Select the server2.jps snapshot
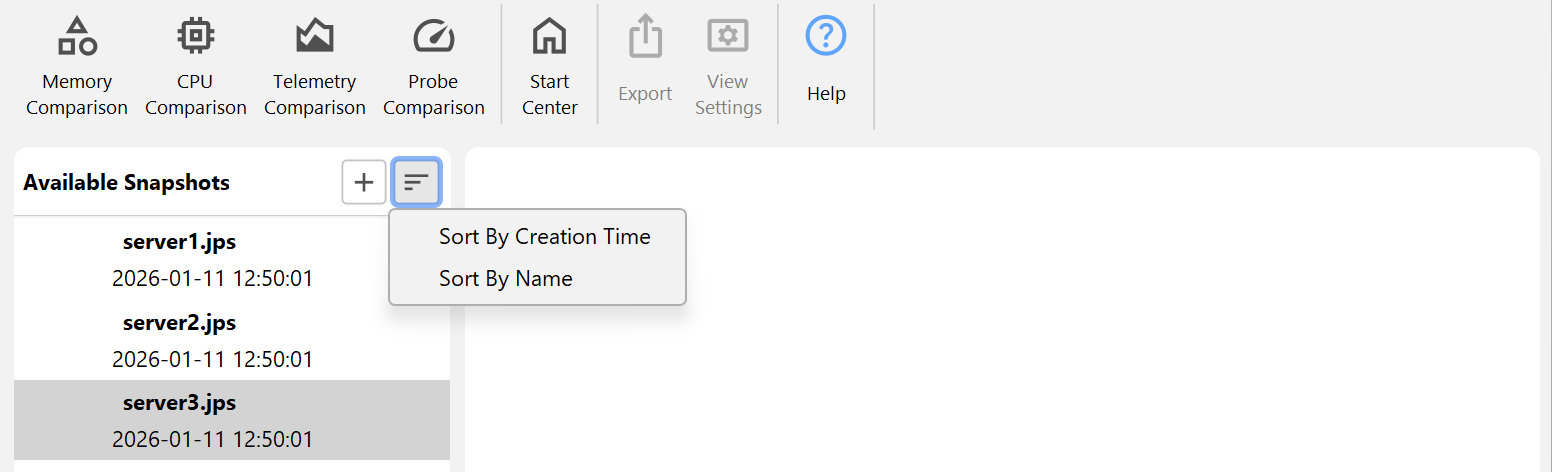Image resolution: width=1552 pixels, height=472 pixels. pyautogui.click(x=179, y=323)
